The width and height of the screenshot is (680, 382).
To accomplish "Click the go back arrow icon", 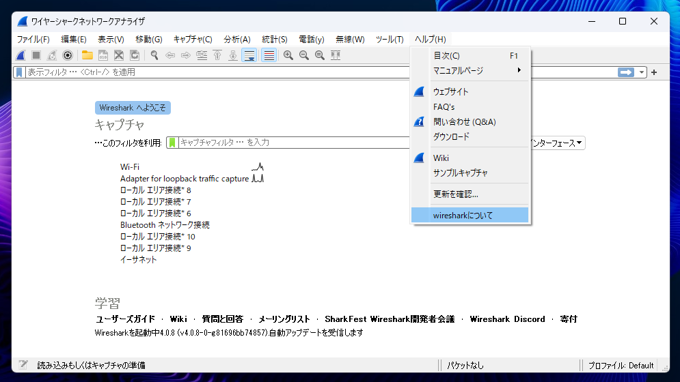I will [170, 56].
